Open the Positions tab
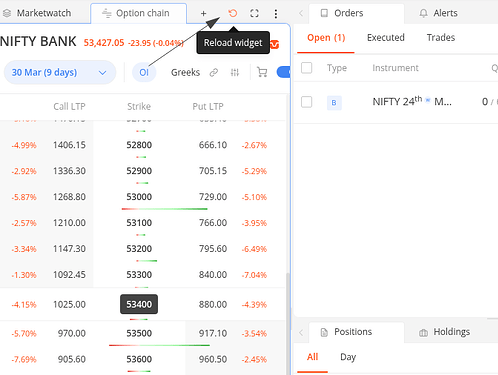The height and width of the screenshot is (375, 498). 356,332
